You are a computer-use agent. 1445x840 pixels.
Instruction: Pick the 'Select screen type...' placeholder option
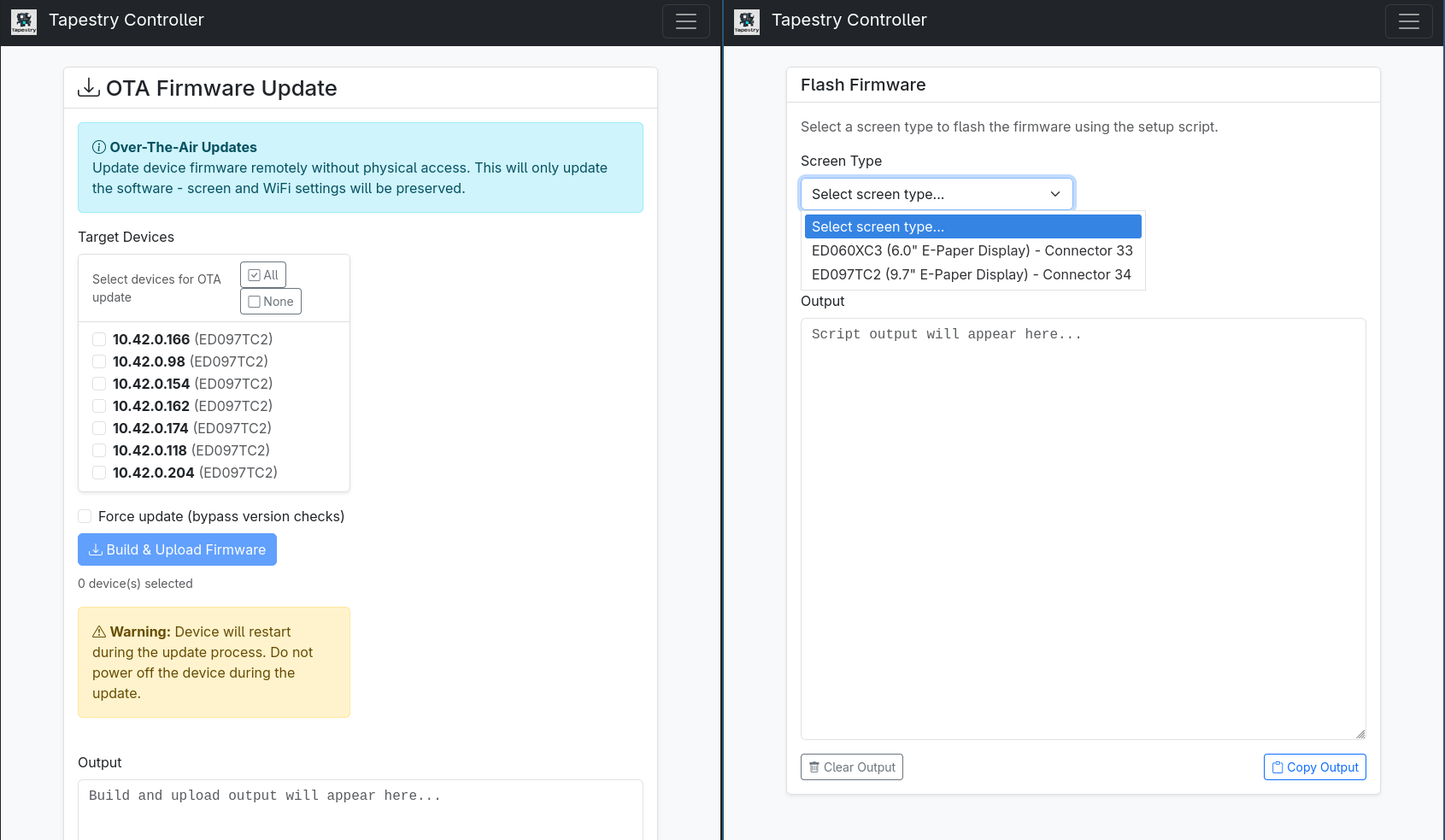(972, 226)
